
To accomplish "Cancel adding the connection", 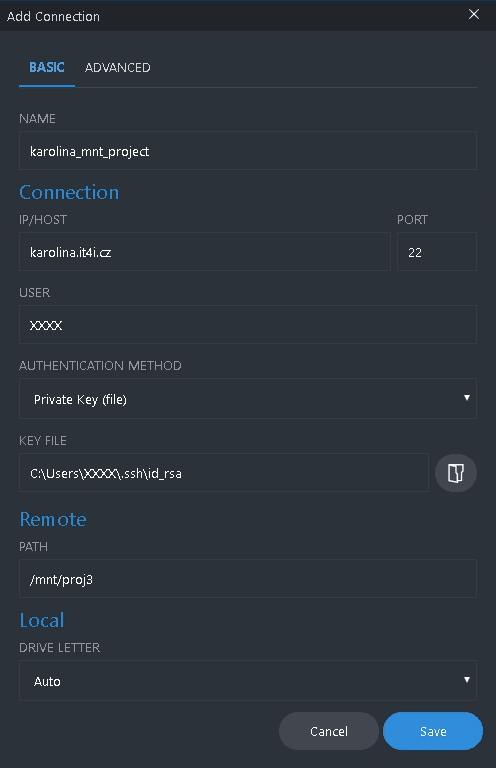I will point(329,731).
